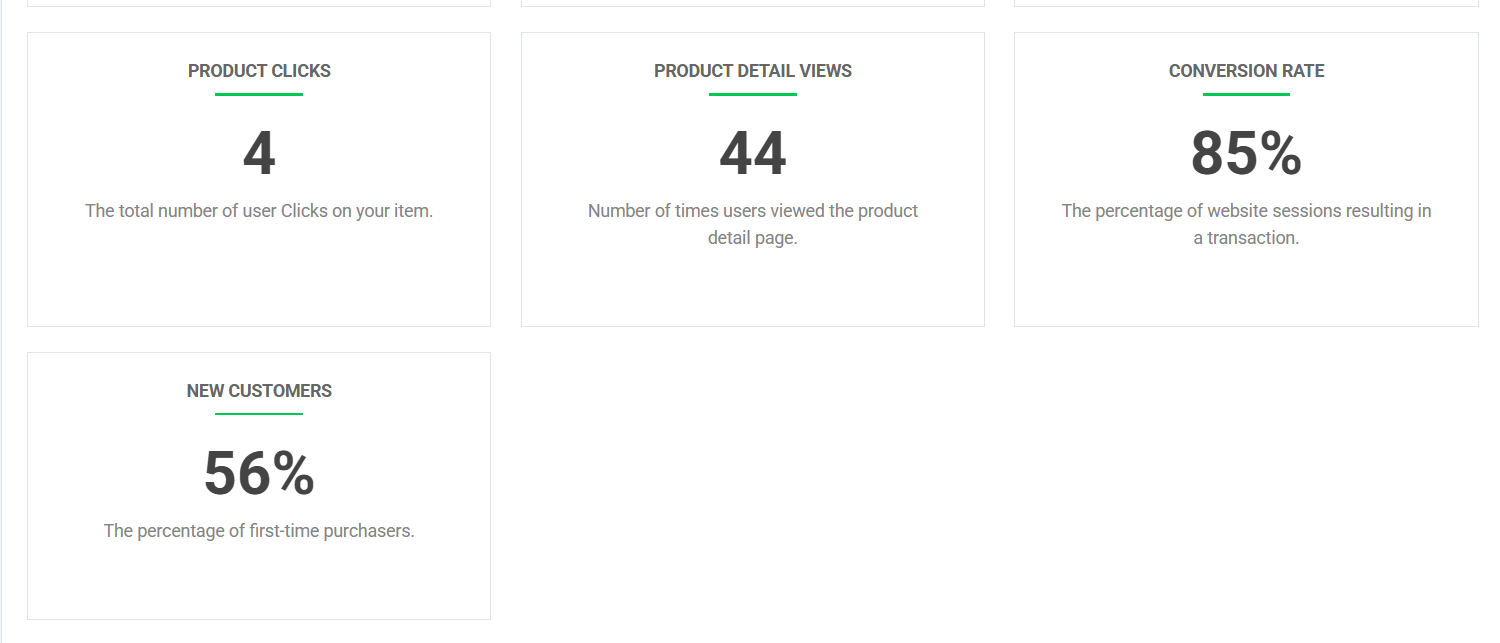Click green underline below Conversion Rate heading

(1246, 94)
